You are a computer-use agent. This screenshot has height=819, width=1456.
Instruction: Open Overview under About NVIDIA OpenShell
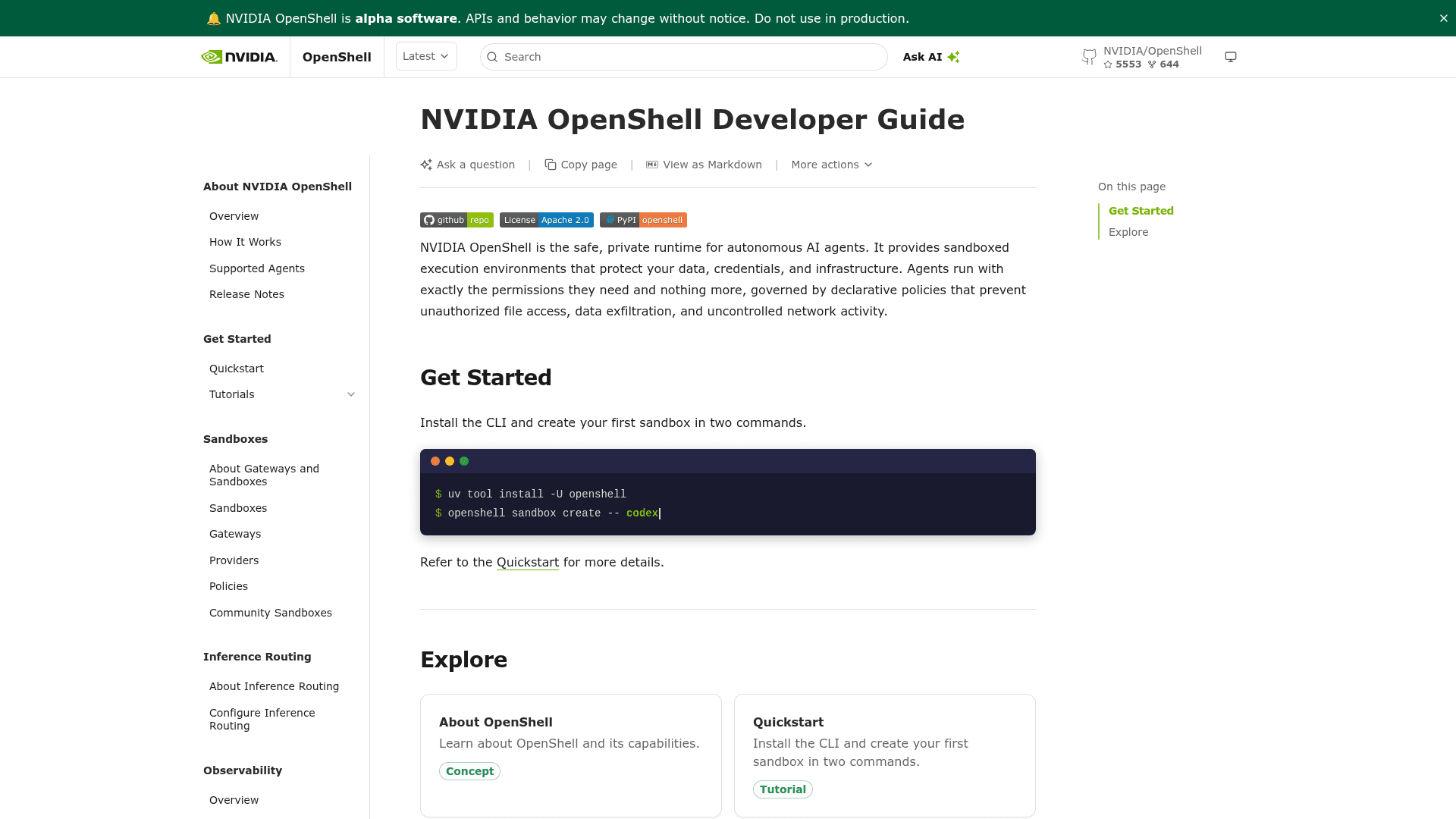(x=234, y=216)
